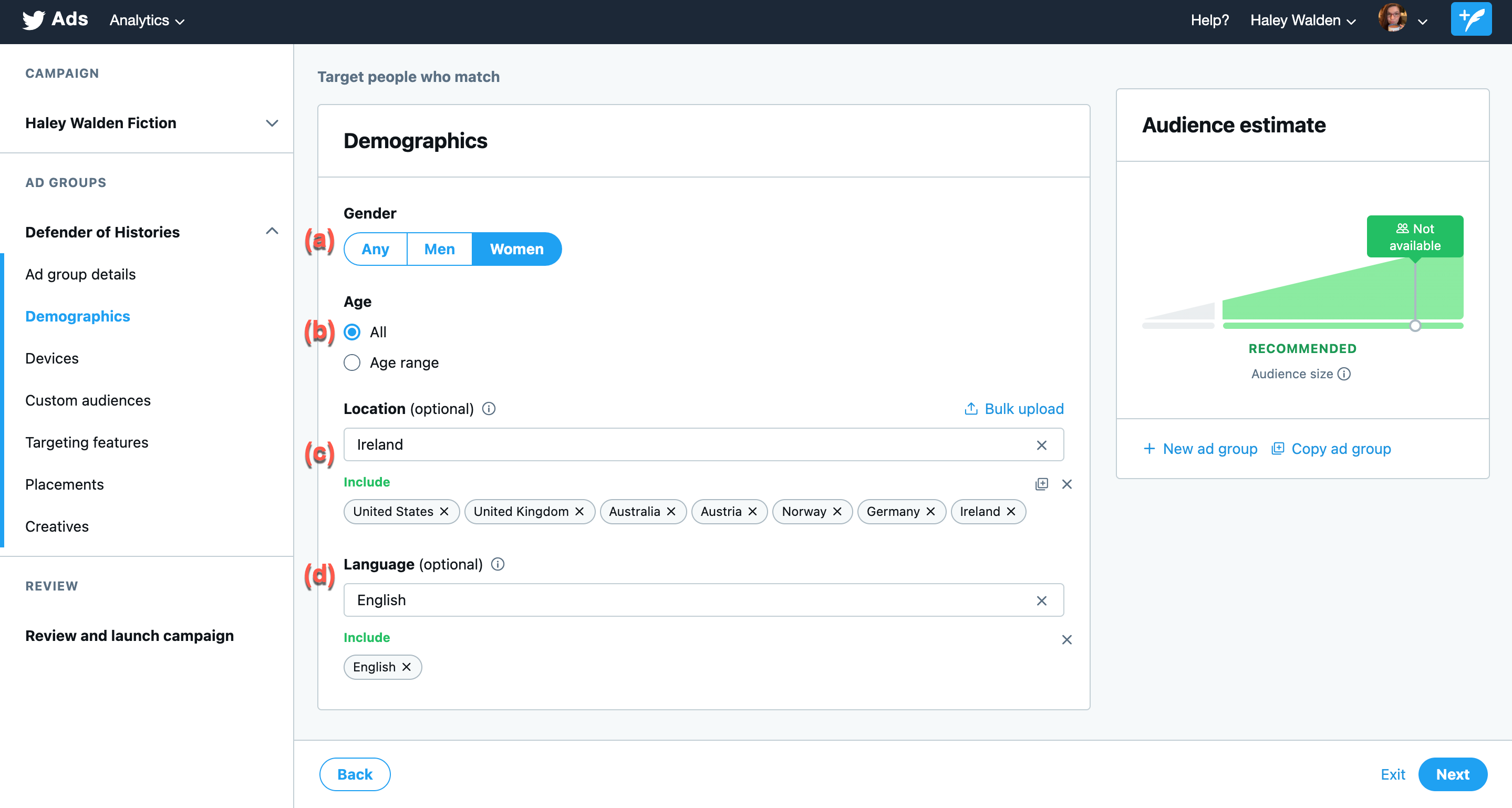Click the Location info icon

tap(489, 408)
